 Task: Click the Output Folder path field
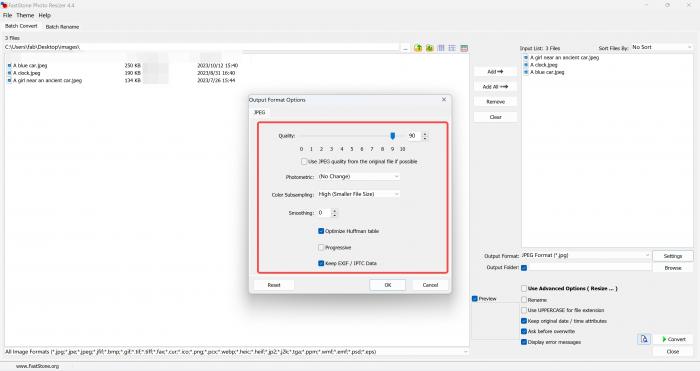589,267
